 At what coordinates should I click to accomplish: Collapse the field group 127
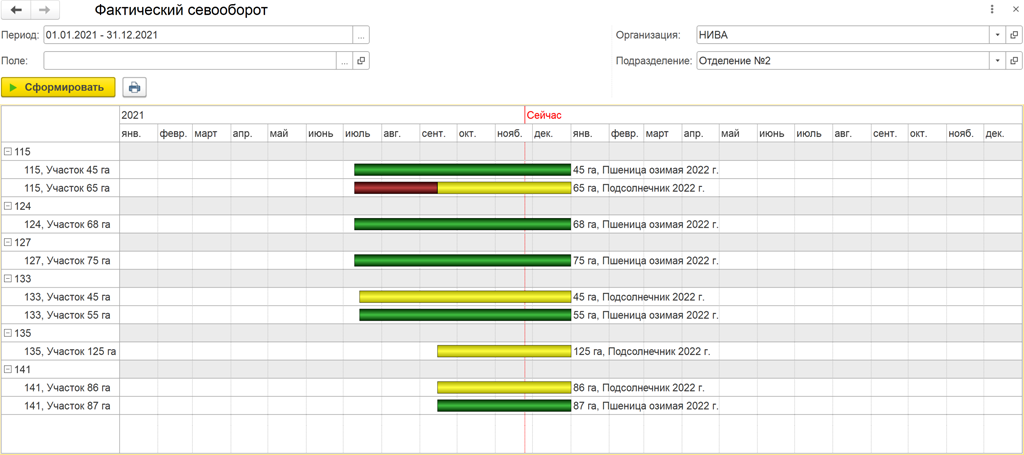8,242
